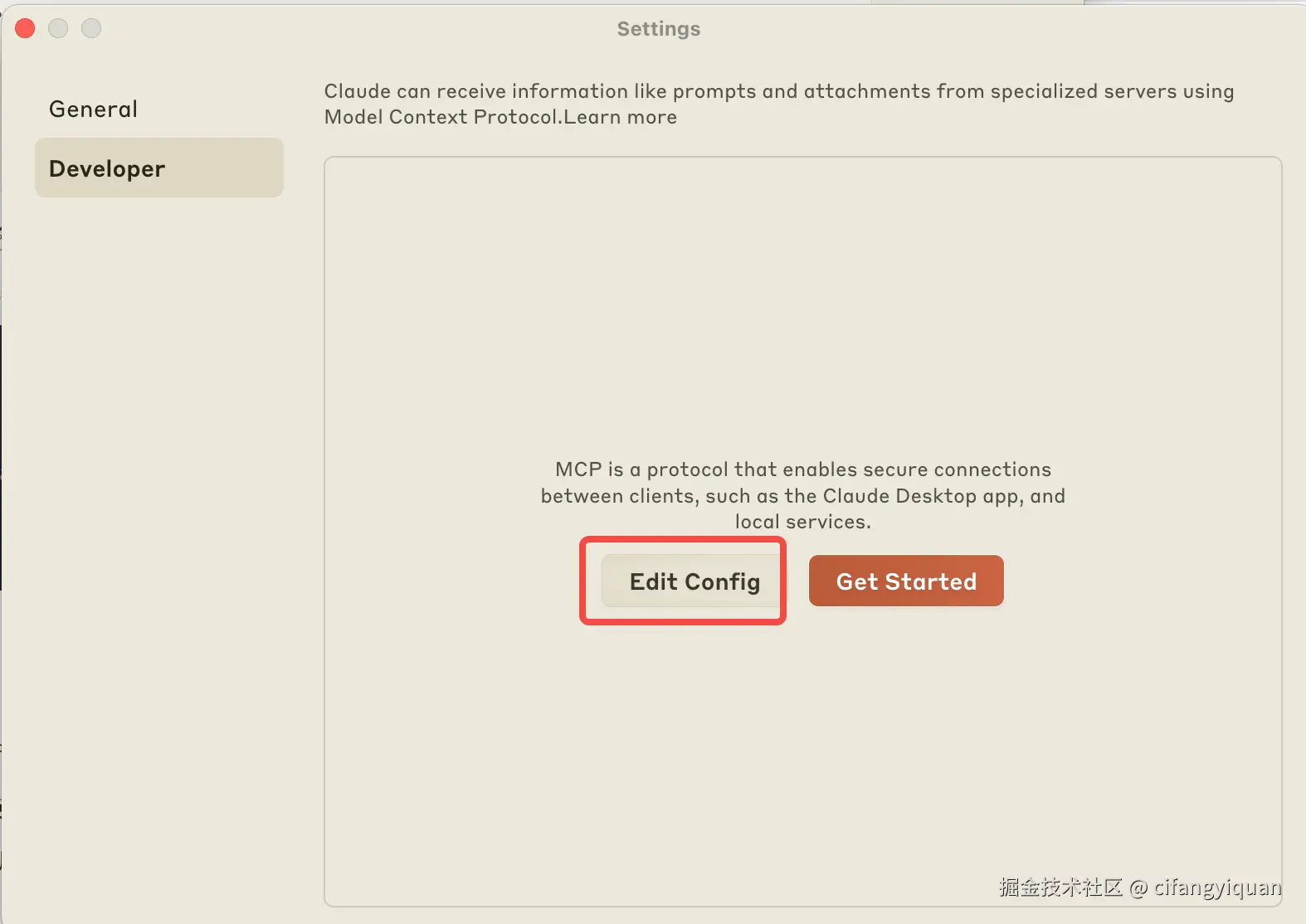Click empty area at top of MCP panel
1306x924 pixels.
tap(802, 249)
